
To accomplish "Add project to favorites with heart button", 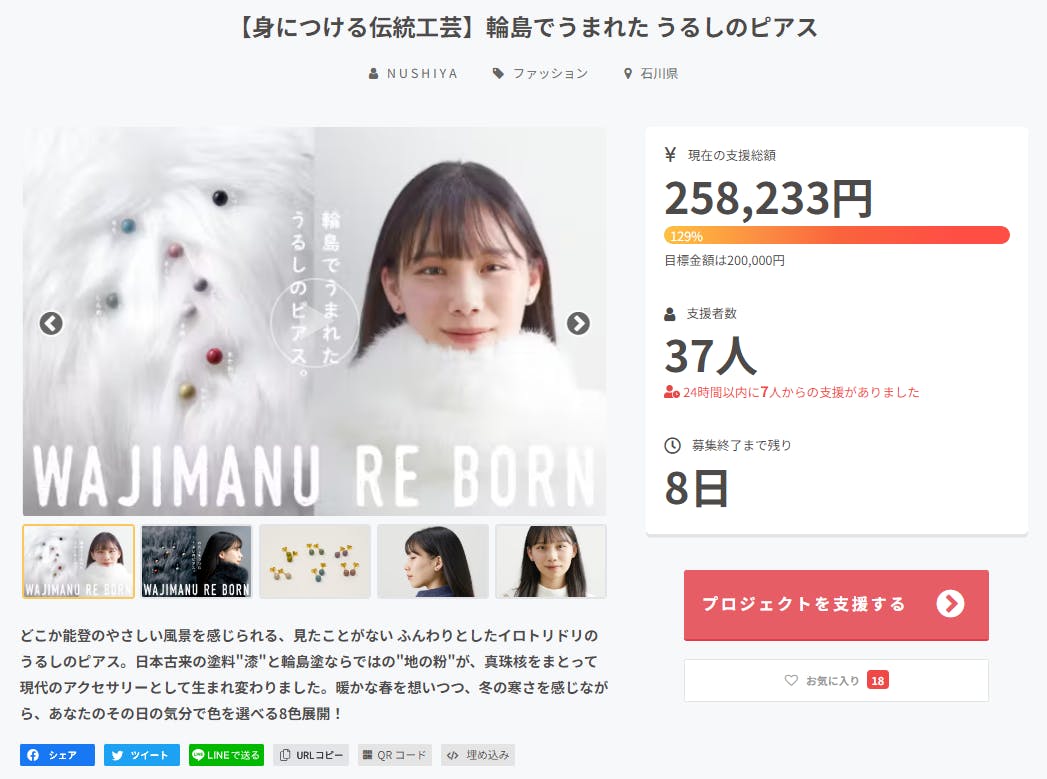I will point(836,680).
